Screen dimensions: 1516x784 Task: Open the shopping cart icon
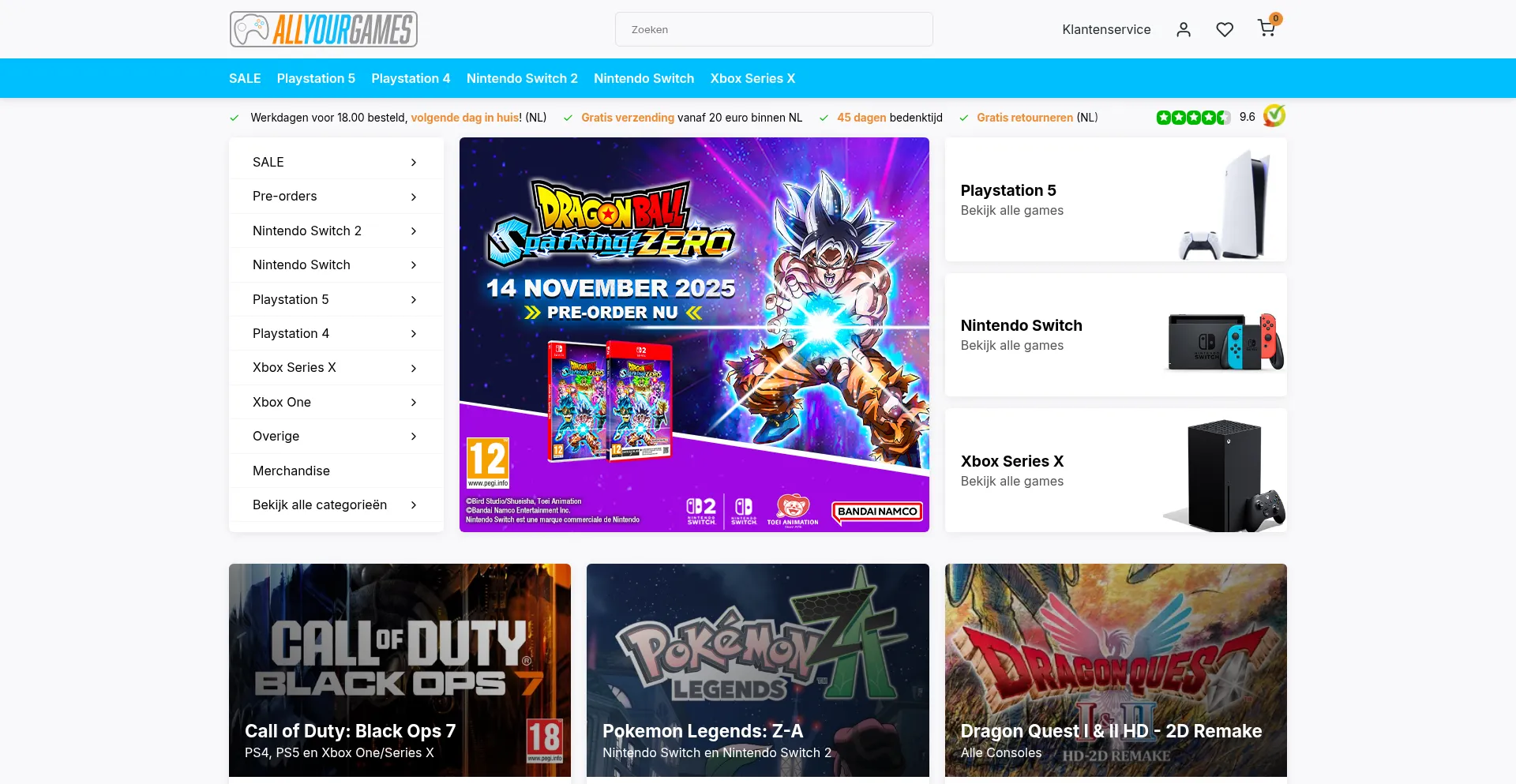pos(1266,29)
